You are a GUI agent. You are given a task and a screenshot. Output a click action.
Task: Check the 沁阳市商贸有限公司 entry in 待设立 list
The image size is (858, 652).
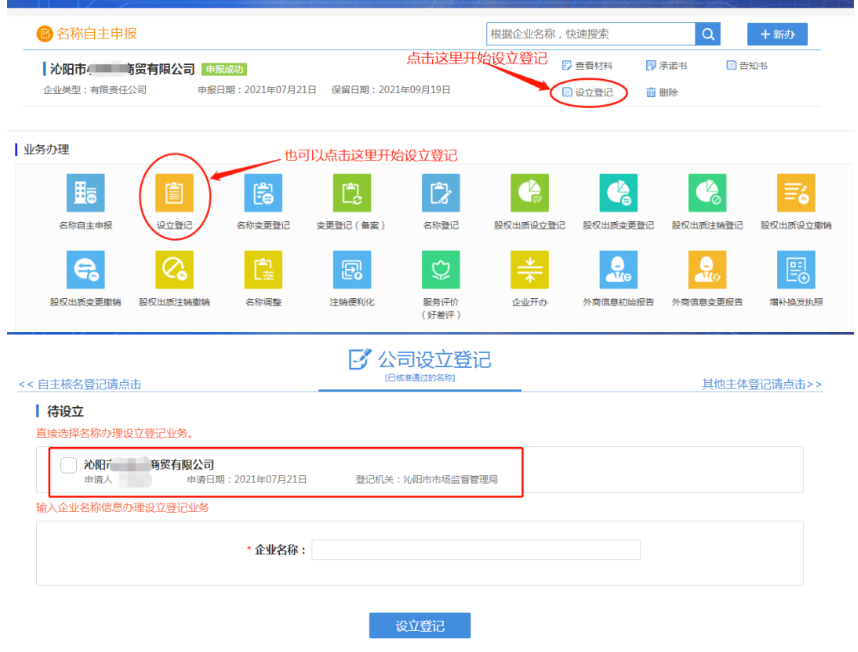pos(66,464)
